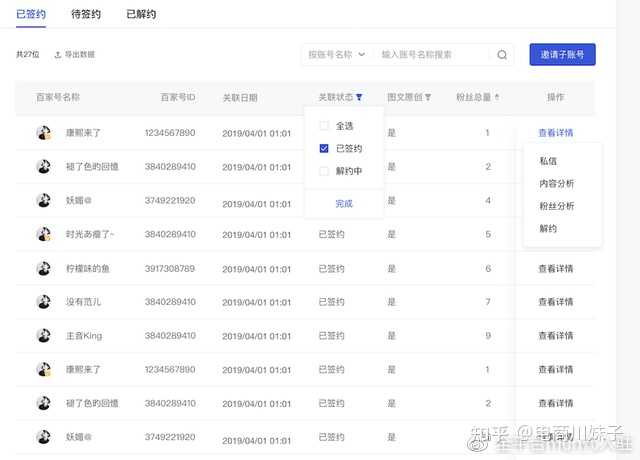The height and width of the screenshot is (460, 640).
Task: Expand the 按账号名称 search-type dropdown
Action: click(x=337, y=55)
